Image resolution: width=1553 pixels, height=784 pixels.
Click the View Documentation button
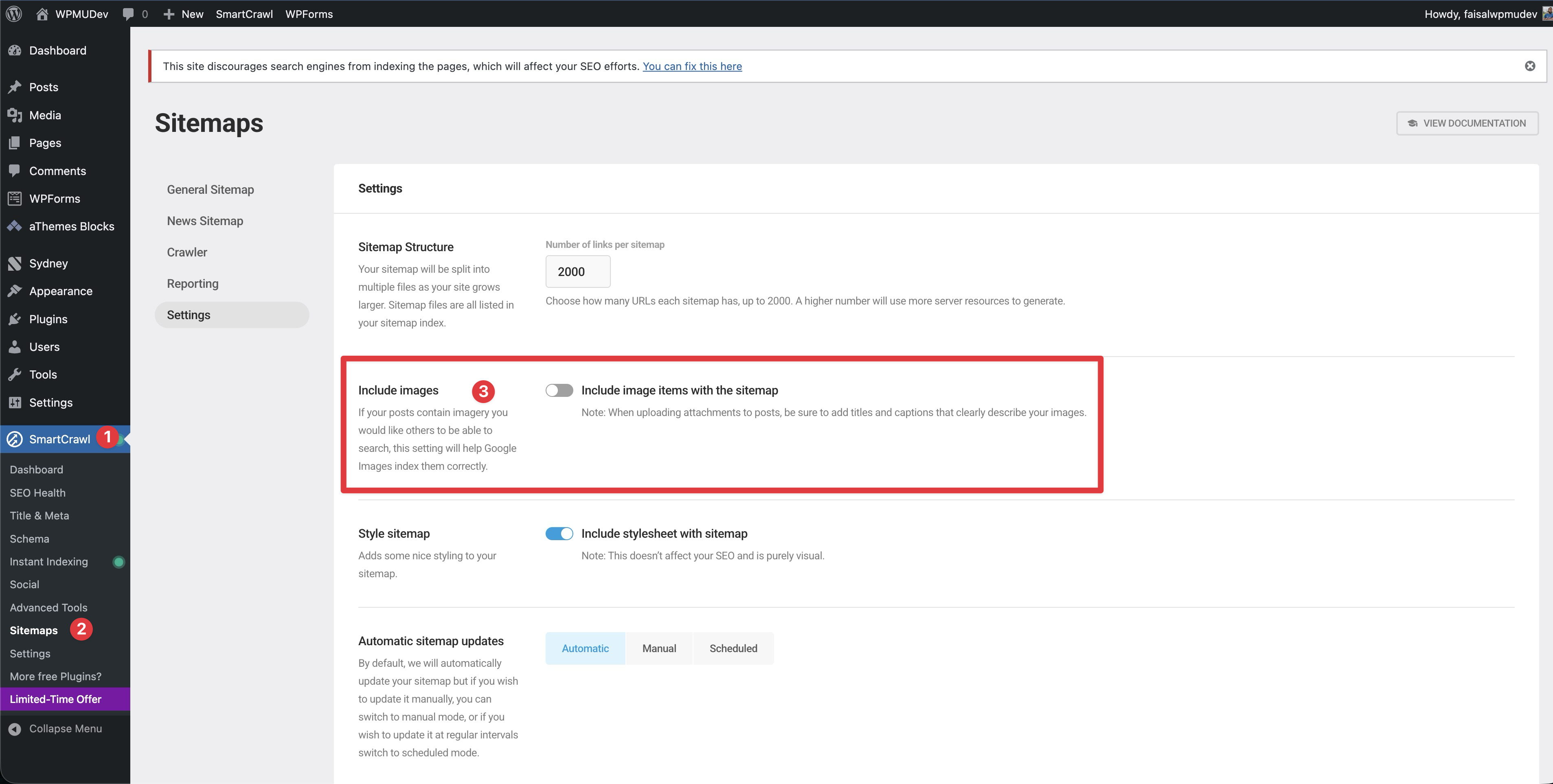point(1467,123)
